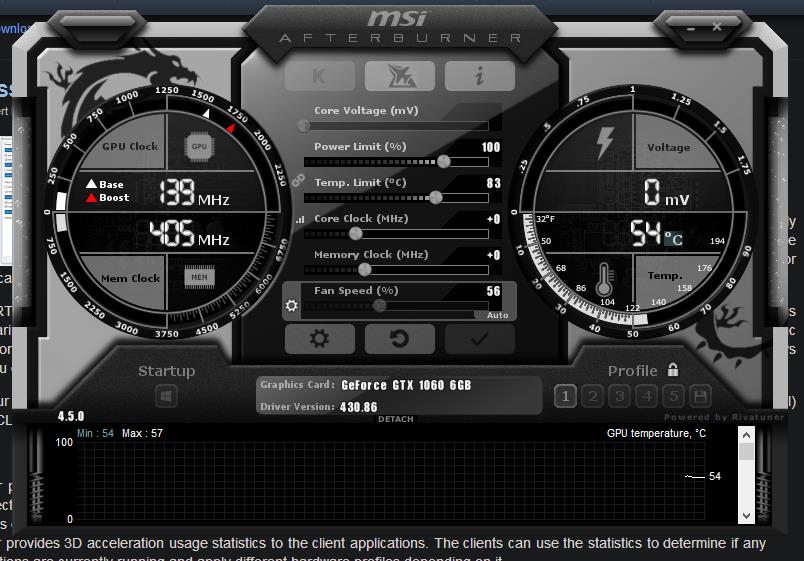This screenshot has height=561, width=804.
Task: Click the 0 mV voltage reading
Action: point(667,193)
